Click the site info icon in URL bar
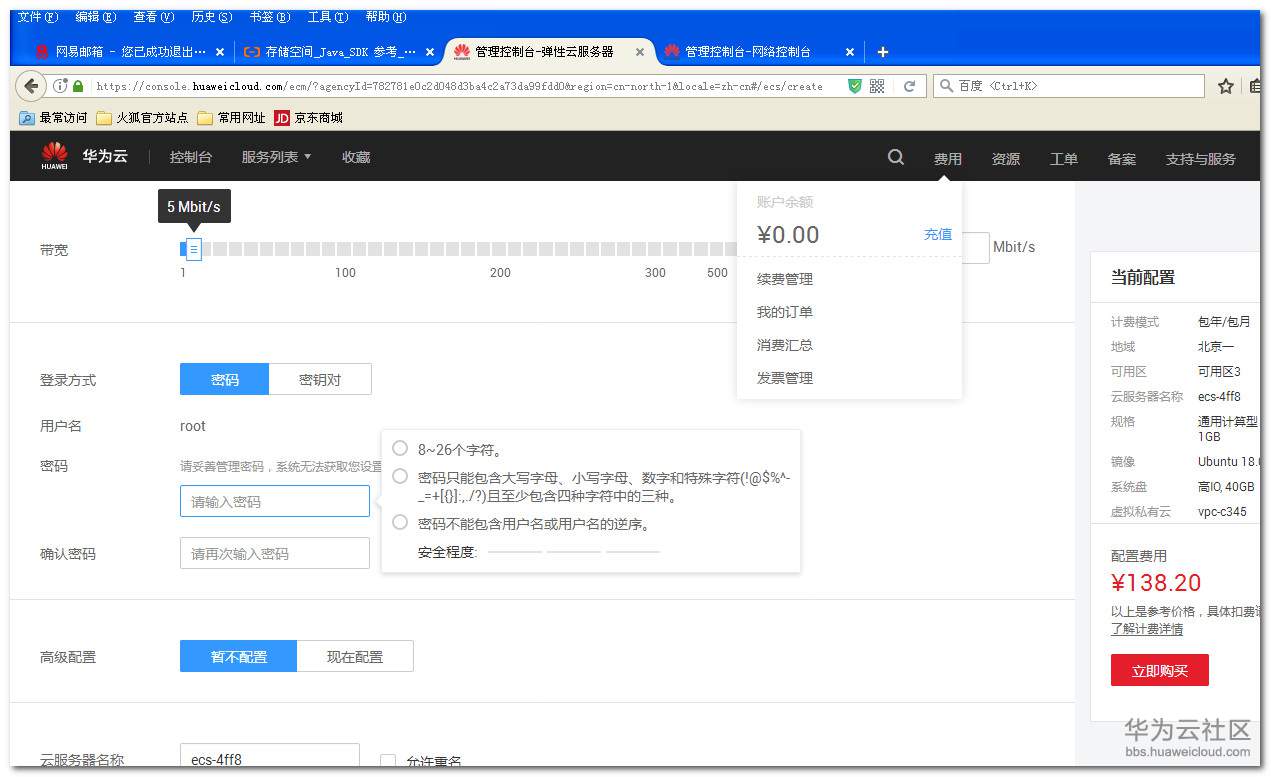The height and width of the screenshot is (777, 1271). pyautogui.click(x=59, y=87)
